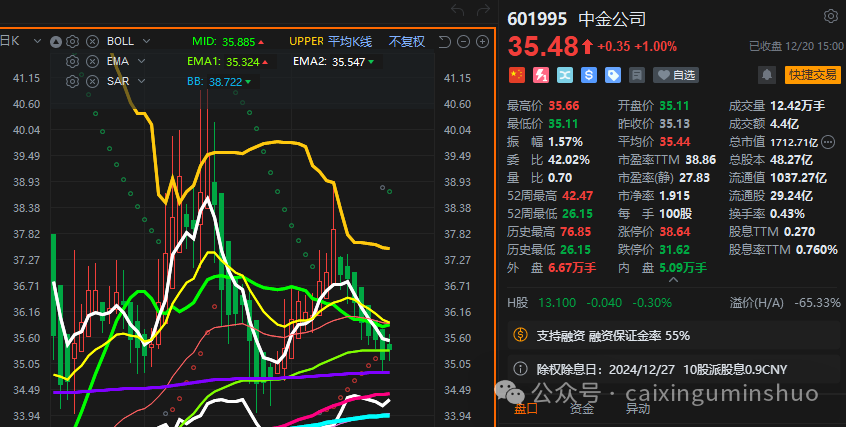The height and width of the screenshot is (427, 846).
Task: Click the blue price tag icon
Action: point(613,75)
